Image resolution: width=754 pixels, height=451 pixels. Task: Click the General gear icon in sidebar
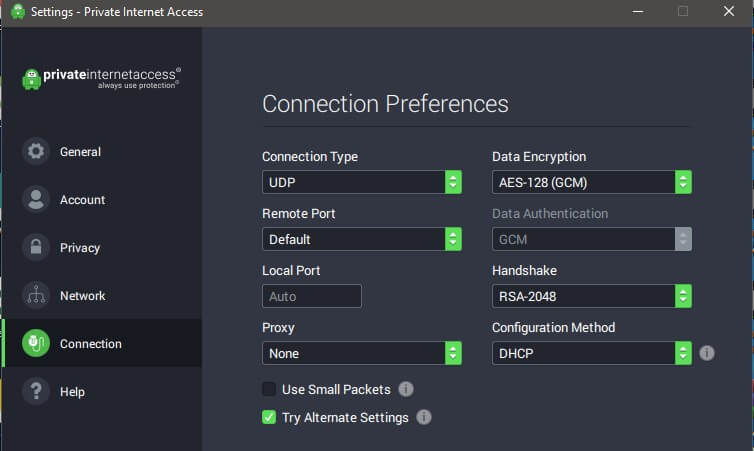[36, 151]
